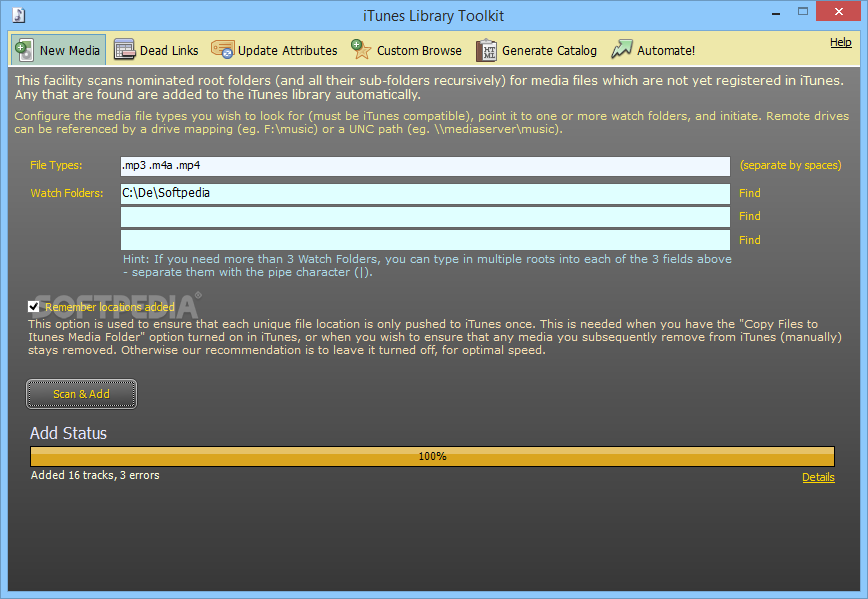The width and height of the screenshot is (868, 599).
Task: Click Find for the third watch folder
Action: 749,240
